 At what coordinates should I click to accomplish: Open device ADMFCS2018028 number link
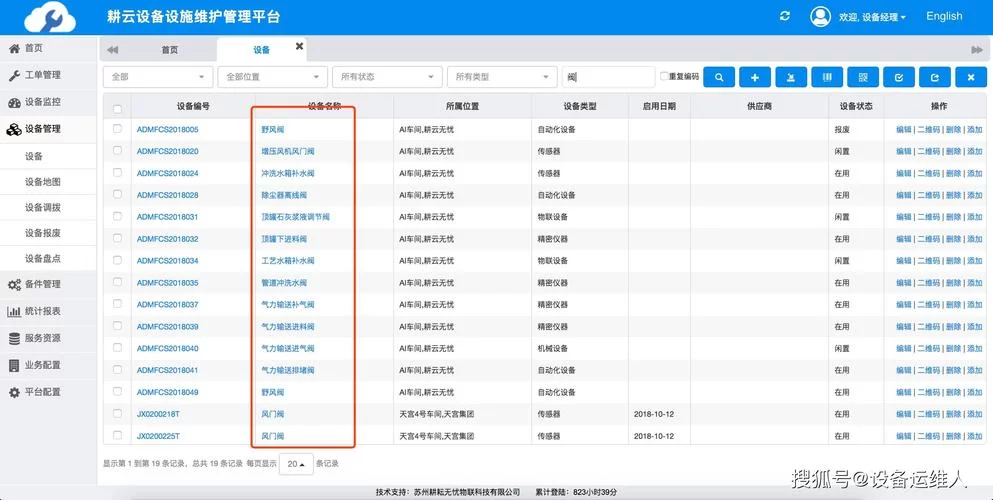pos(167,195)
